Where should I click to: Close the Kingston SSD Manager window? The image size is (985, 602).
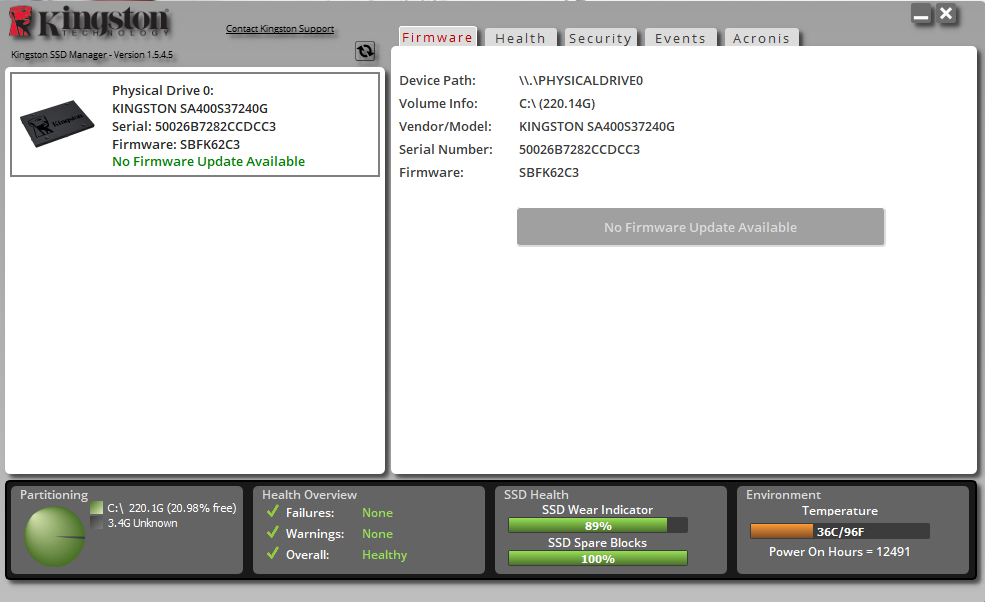946,14
